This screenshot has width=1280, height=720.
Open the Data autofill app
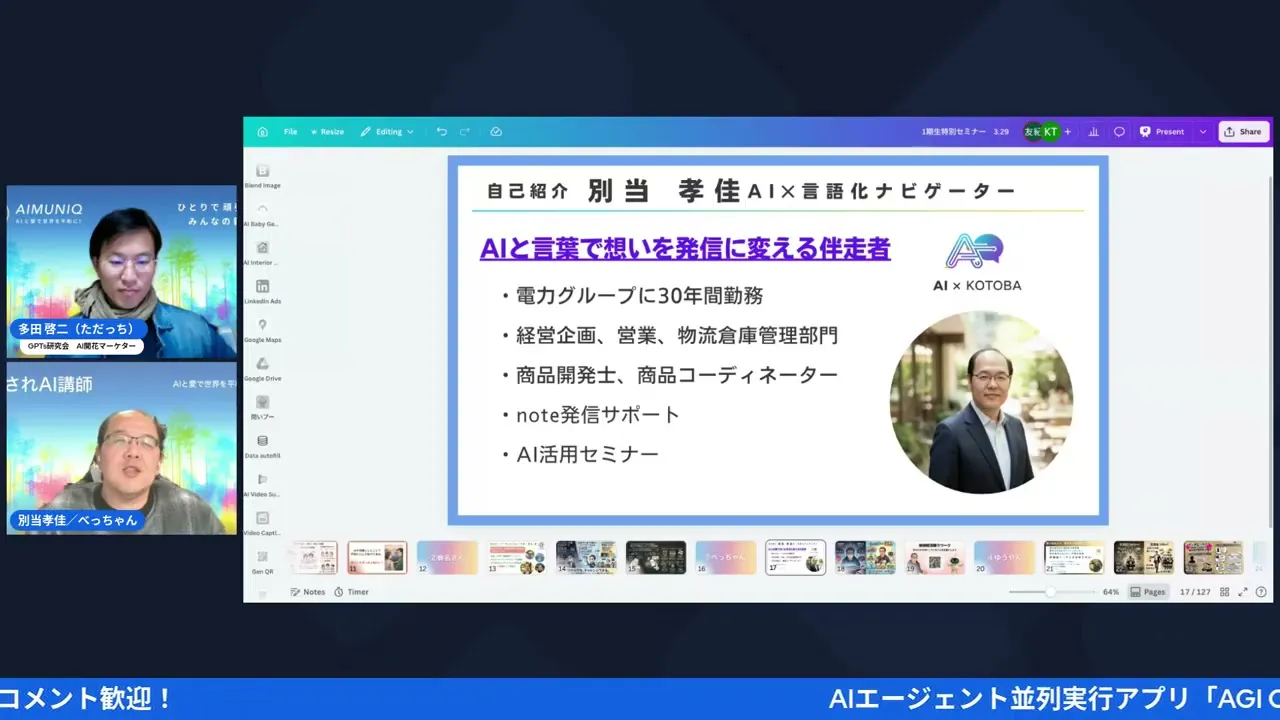pyautogui.click(x=262, y=446)
